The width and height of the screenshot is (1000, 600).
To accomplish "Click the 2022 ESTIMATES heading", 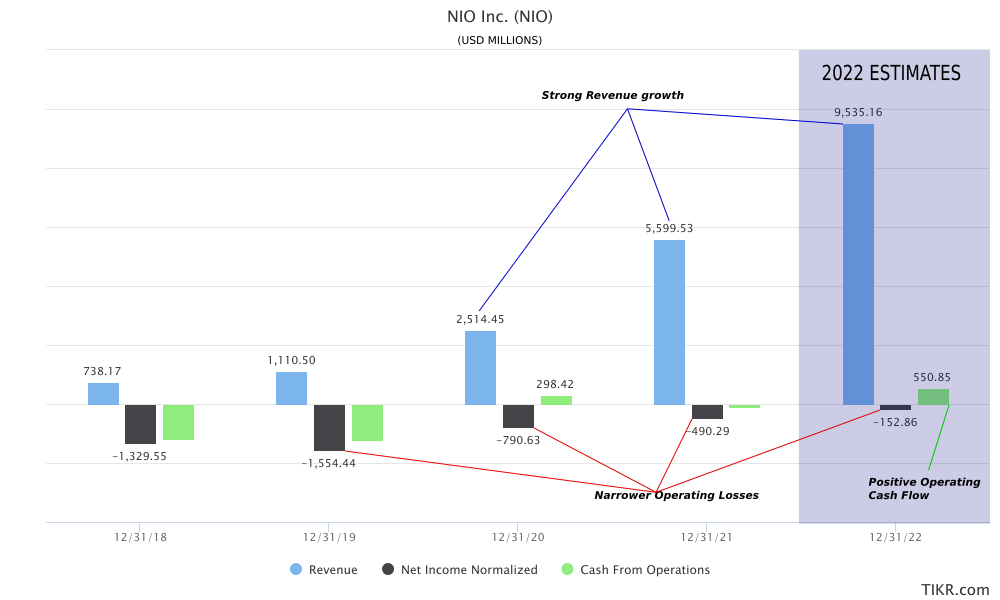I will pos(891,73).
